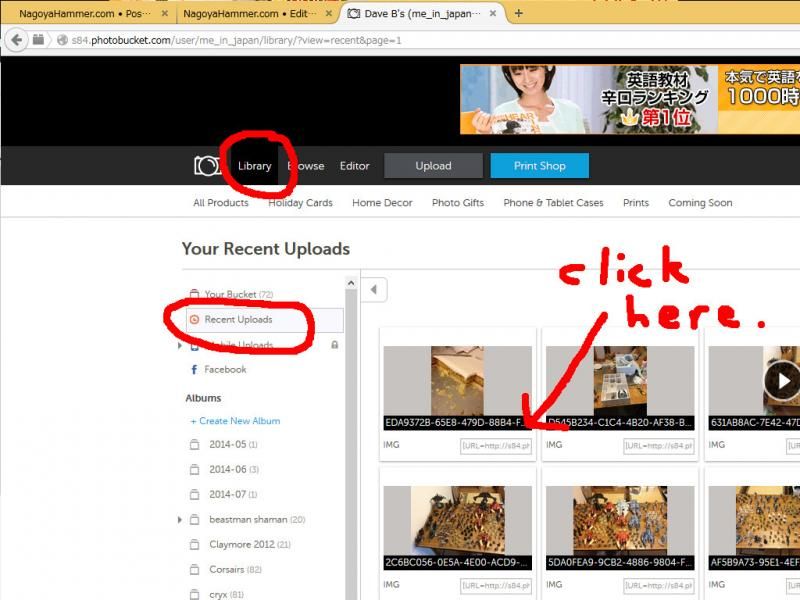Collapse the sidebar with the left arrow button
The width and height of the screenshot is (800, 600).
tap(374, 290)
